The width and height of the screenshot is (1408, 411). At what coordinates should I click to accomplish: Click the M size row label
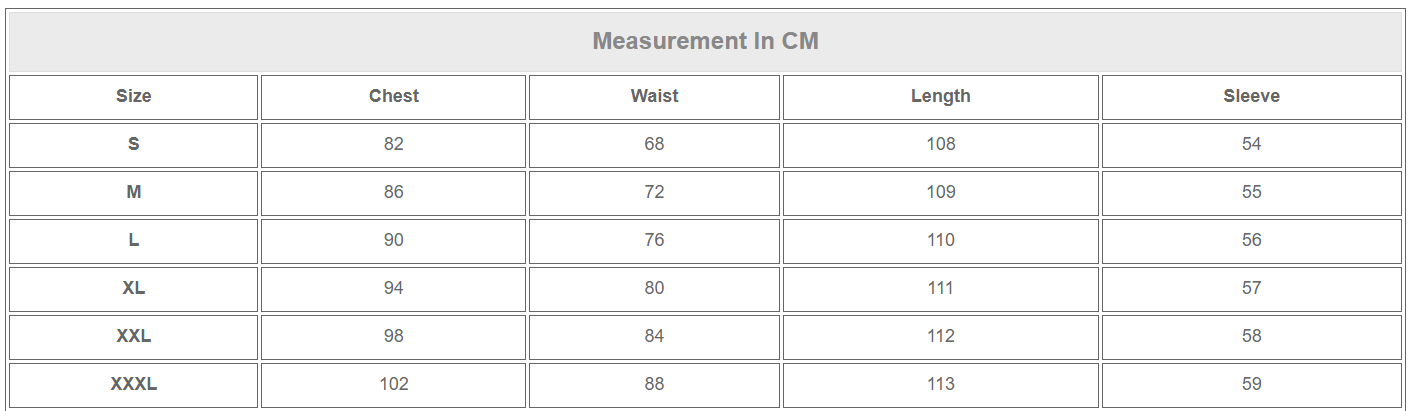[x=133, y=192]
